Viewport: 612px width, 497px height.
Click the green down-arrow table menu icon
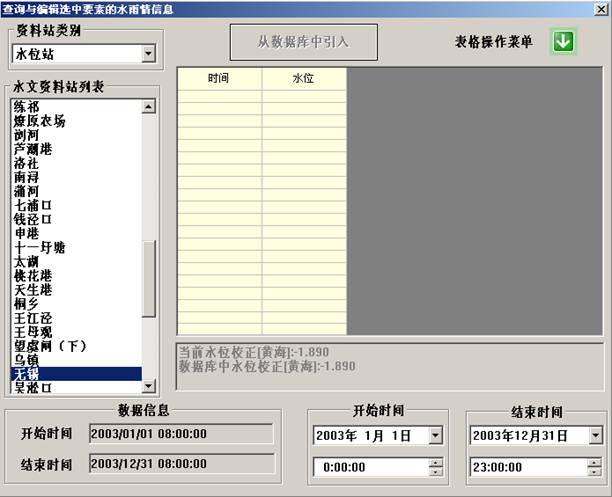562,43
